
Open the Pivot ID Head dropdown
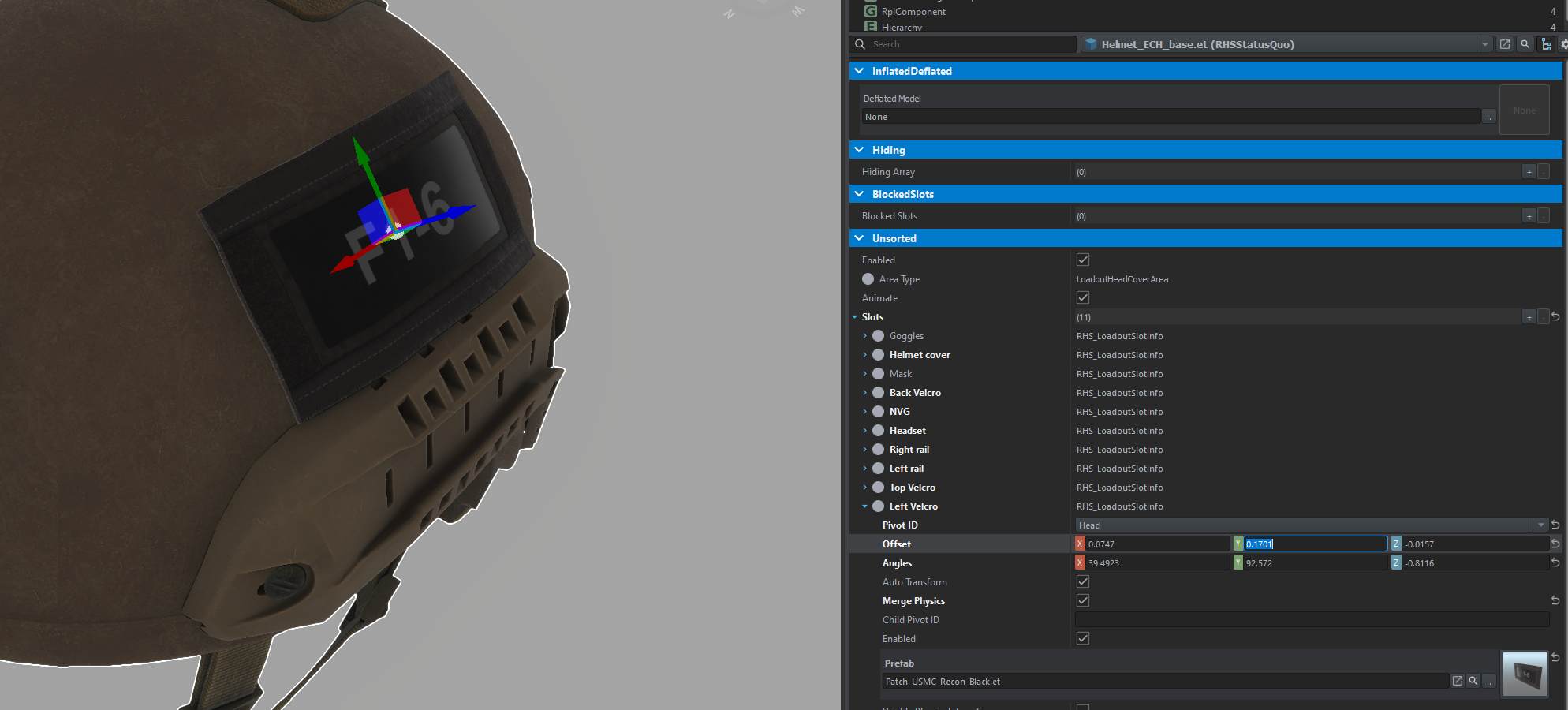pos(1540,525)
